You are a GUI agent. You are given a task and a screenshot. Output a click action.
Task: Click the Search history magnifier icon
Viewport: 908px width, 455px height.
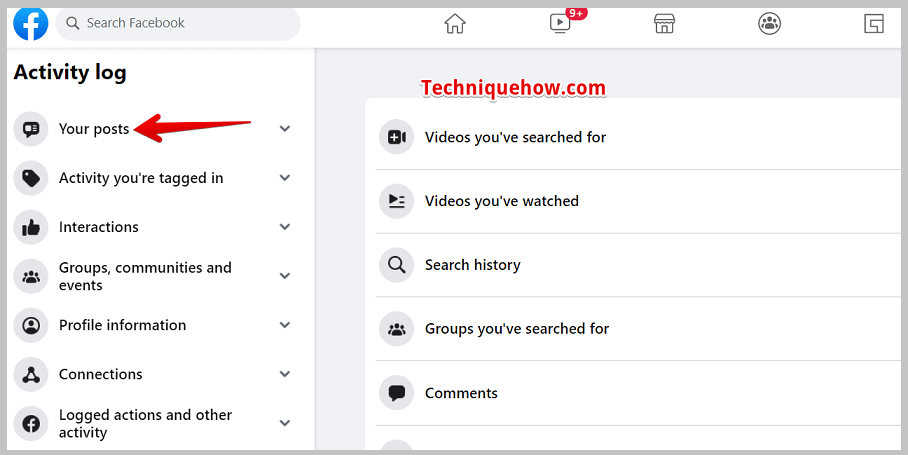[396, 265]
